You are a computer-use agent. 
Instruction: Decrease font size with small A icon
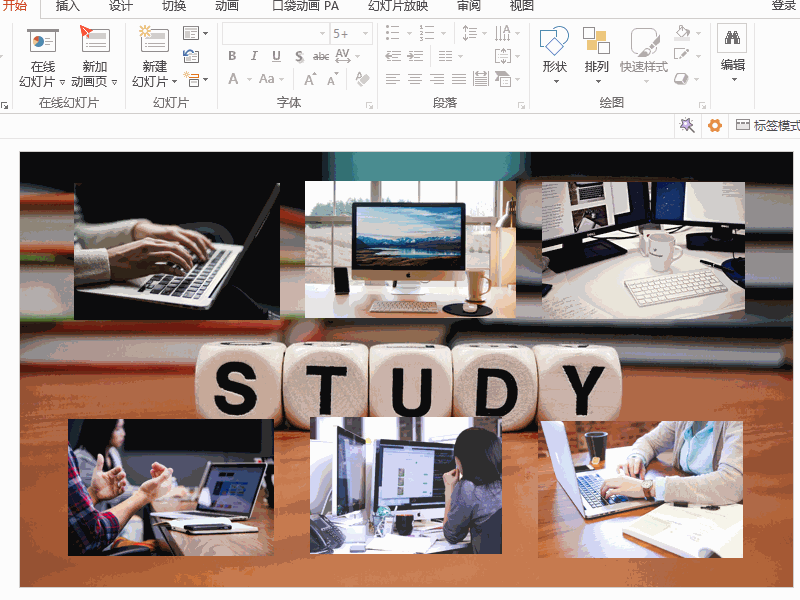(x=332, y=79)
